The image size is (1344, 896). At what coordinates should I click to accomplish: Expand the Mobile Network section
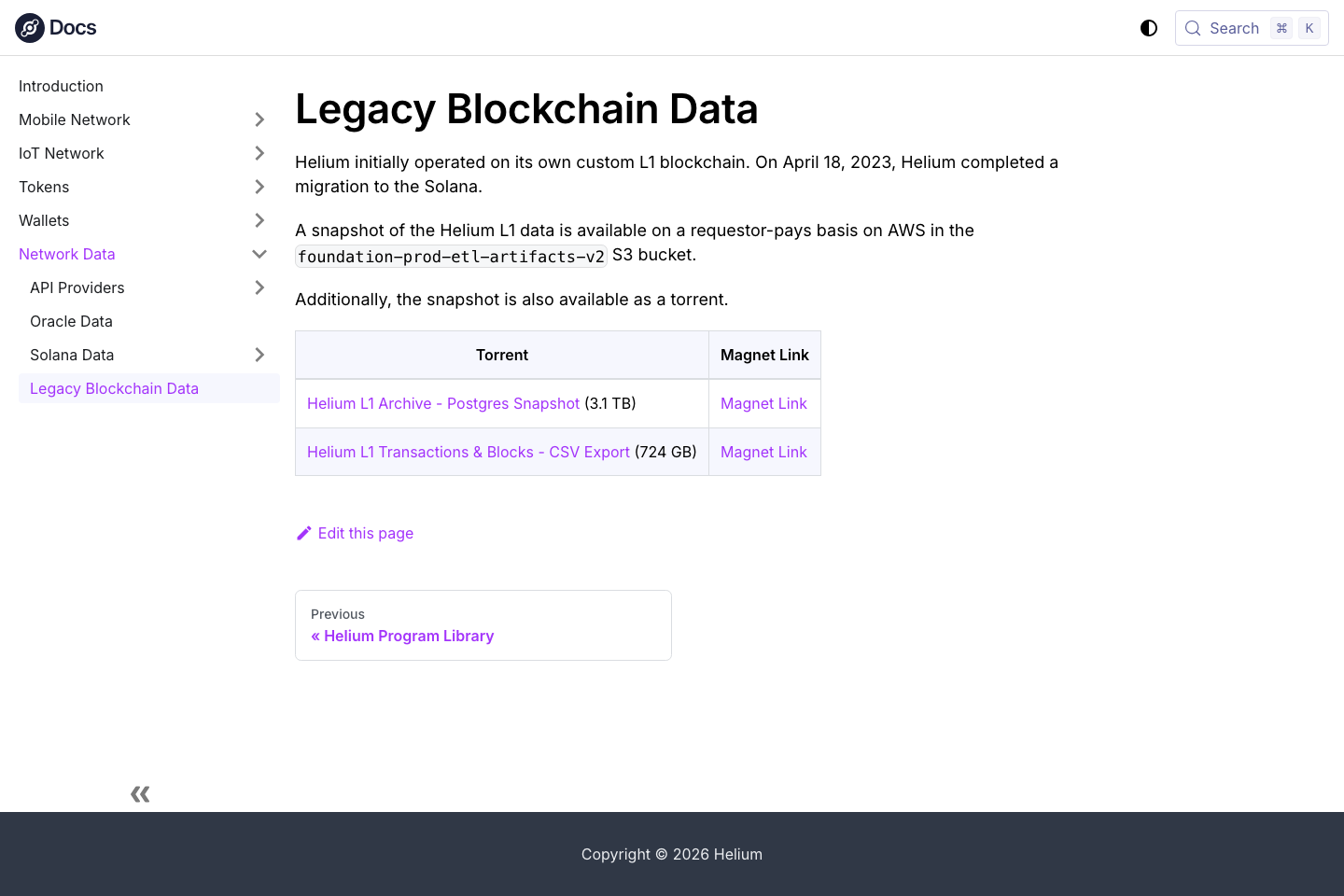[259, 119]
